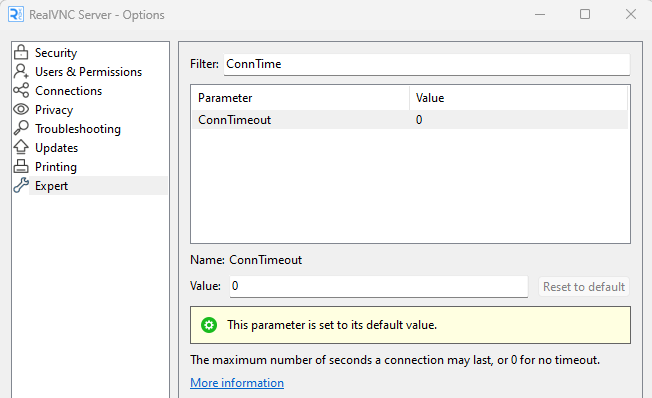
Task: Open the Users & Permissions page
Action: [x=89, y=72]
